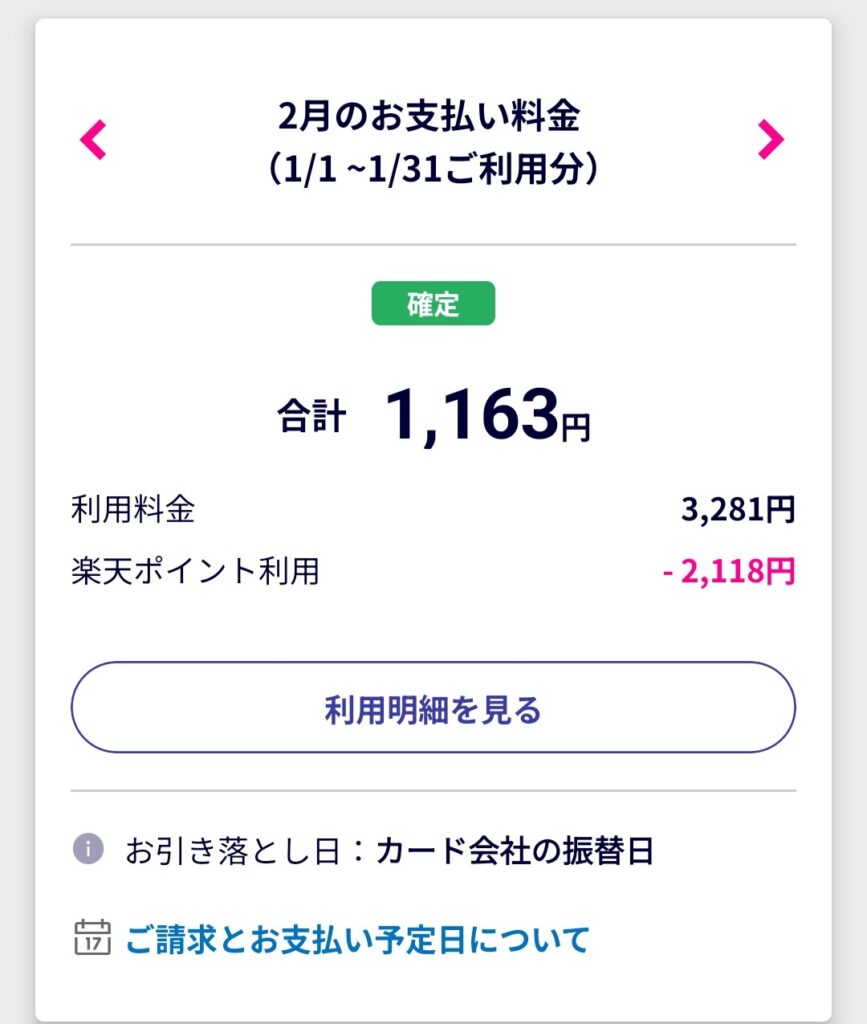The image size is (867, 1024).
Task: Go to the previous month's bill
Action: 93,140
